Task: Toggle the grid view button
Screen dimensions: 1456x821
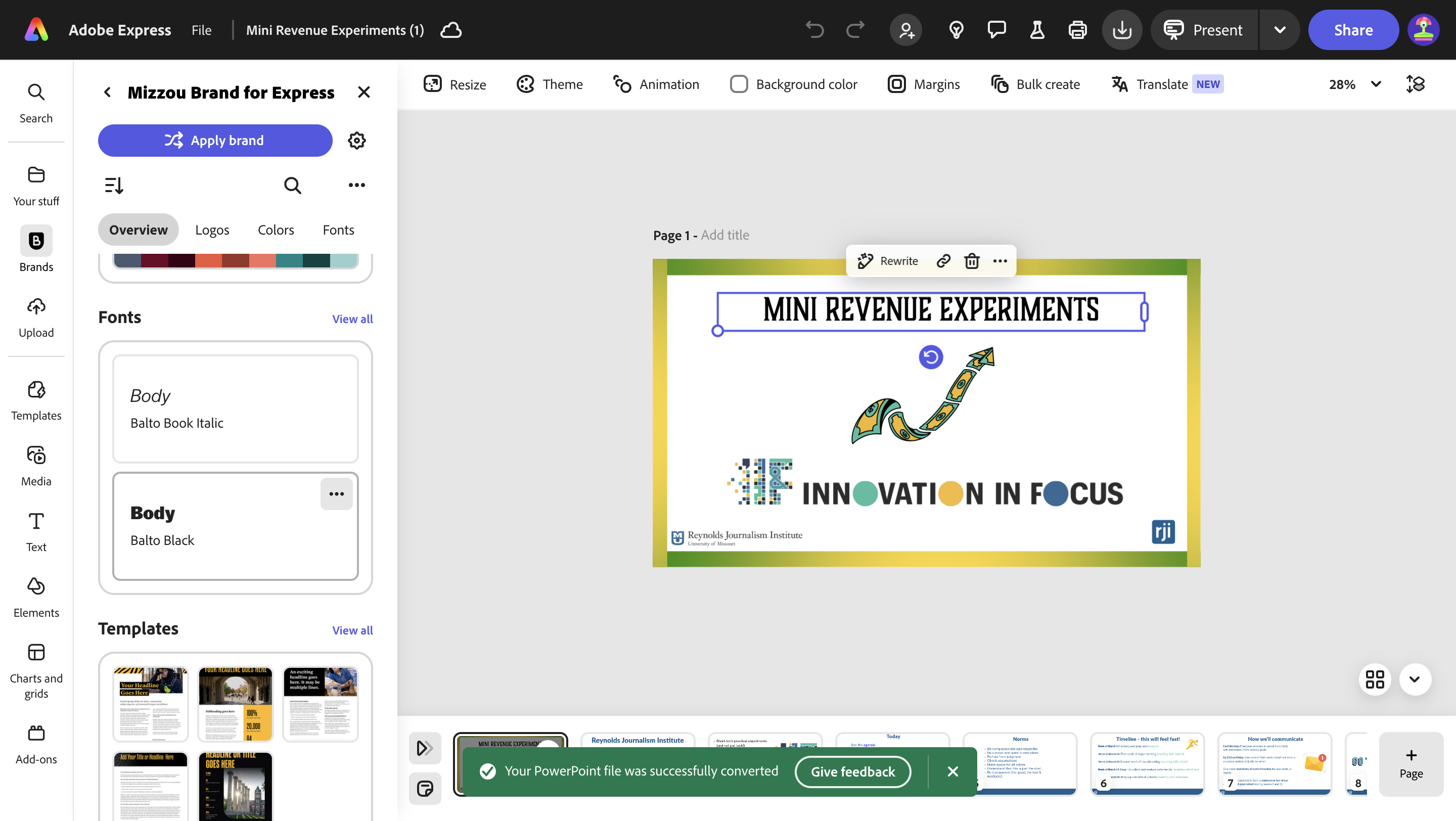Action: coord(1375,678)
